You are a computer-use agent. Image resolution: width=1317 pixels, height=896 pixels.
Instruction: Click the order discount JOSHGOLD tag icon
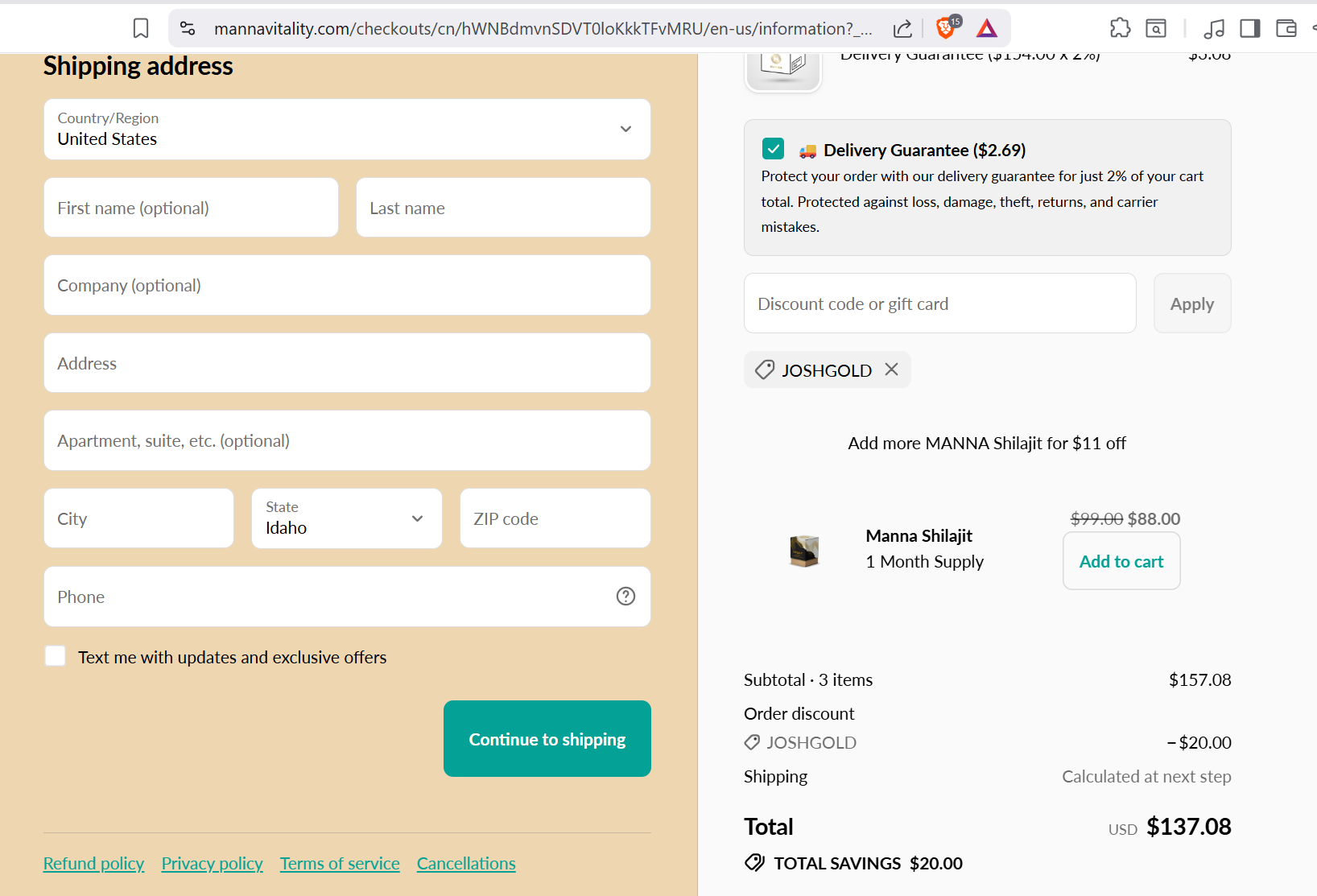click(x=752, y=742)
